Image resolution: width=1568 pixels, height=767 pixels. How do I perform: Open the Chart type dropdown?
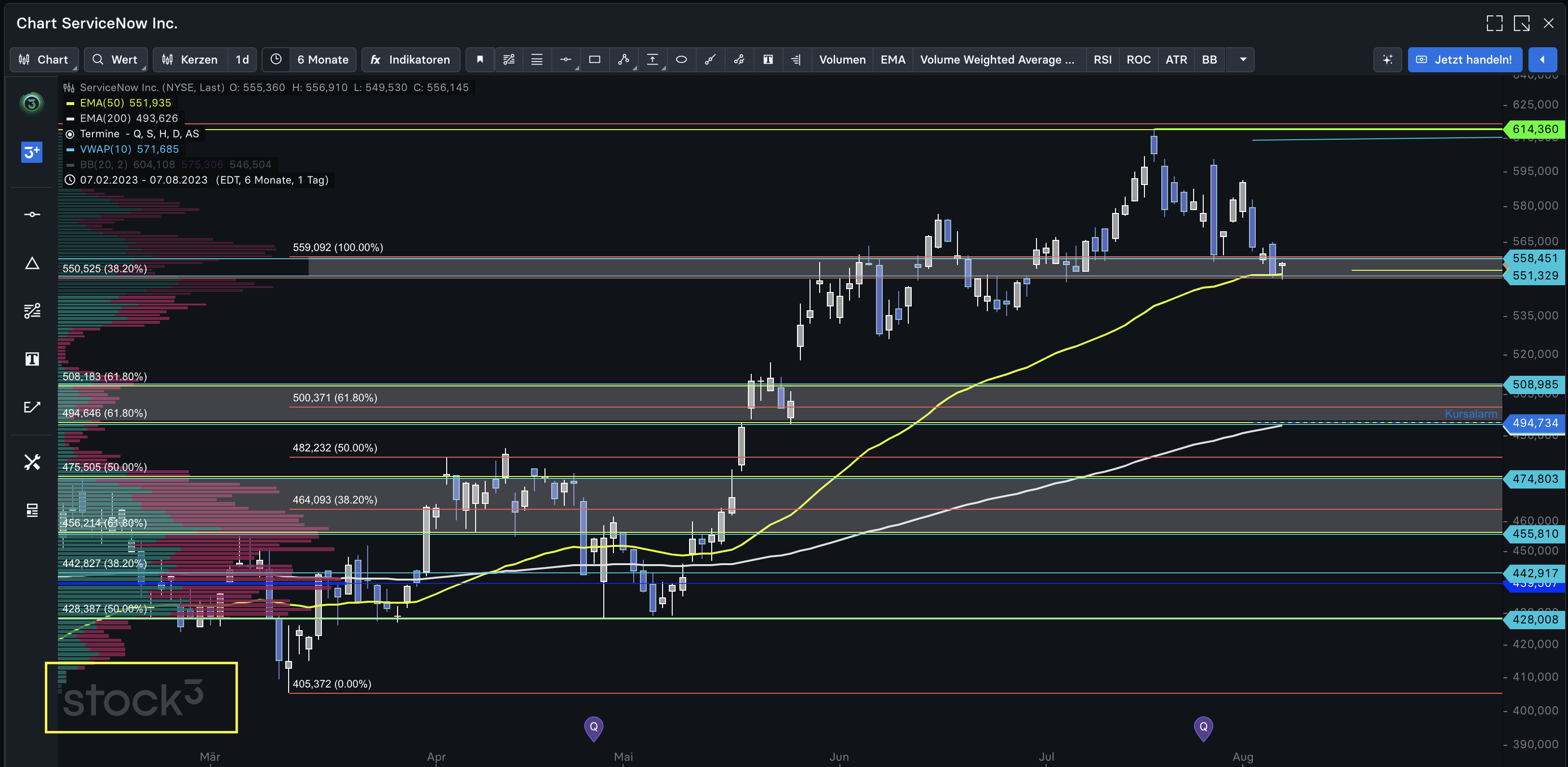44,60
